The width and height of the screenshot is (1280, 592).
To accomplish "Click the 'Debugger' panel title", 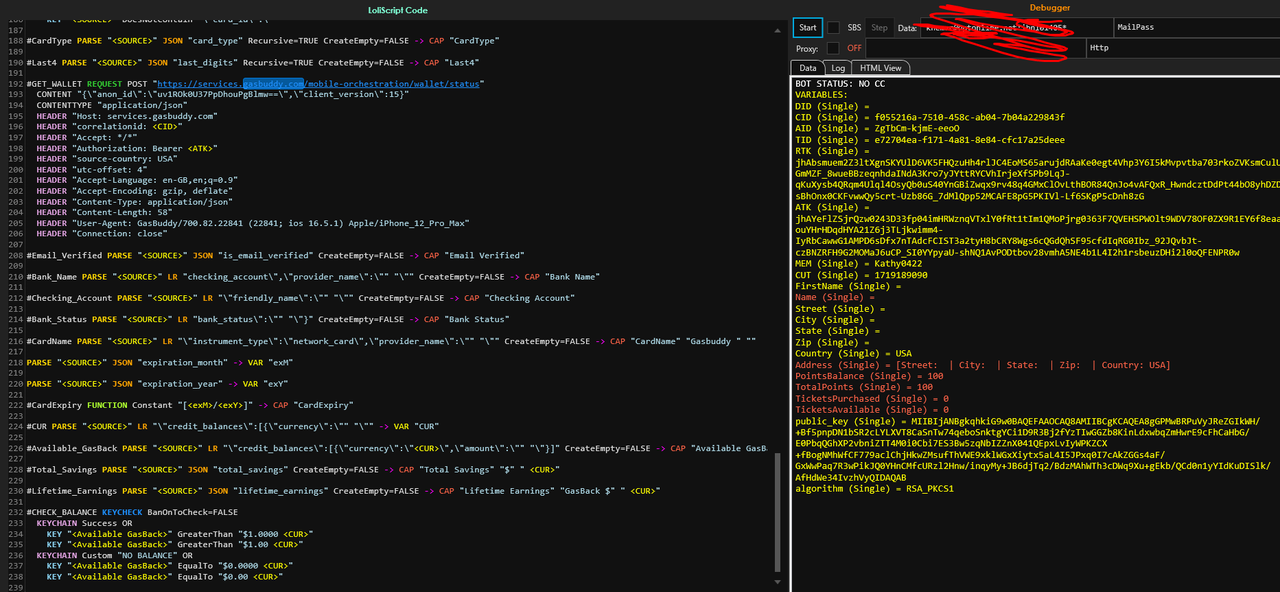I will click(x=1049, y=8).
